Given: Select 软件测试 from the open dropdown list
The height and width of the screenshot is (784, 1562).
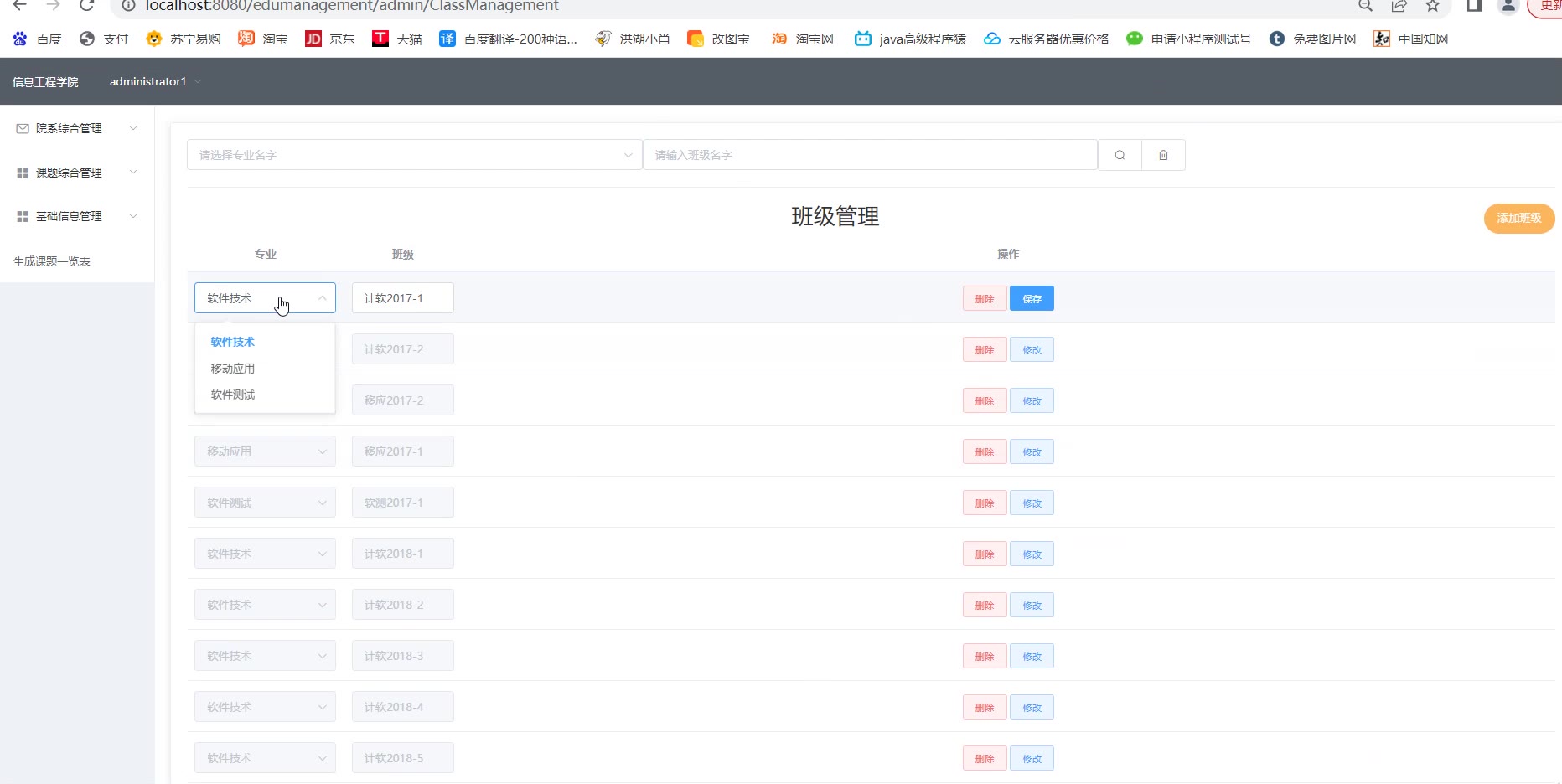Looking at the screenshot, I should coord(233,395).
